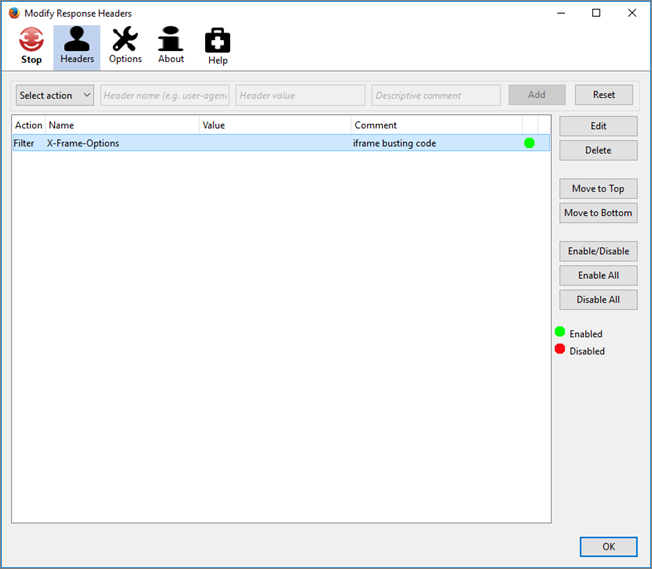Click the green status dot of X-Frame-Options

click(x=529, y=143)
